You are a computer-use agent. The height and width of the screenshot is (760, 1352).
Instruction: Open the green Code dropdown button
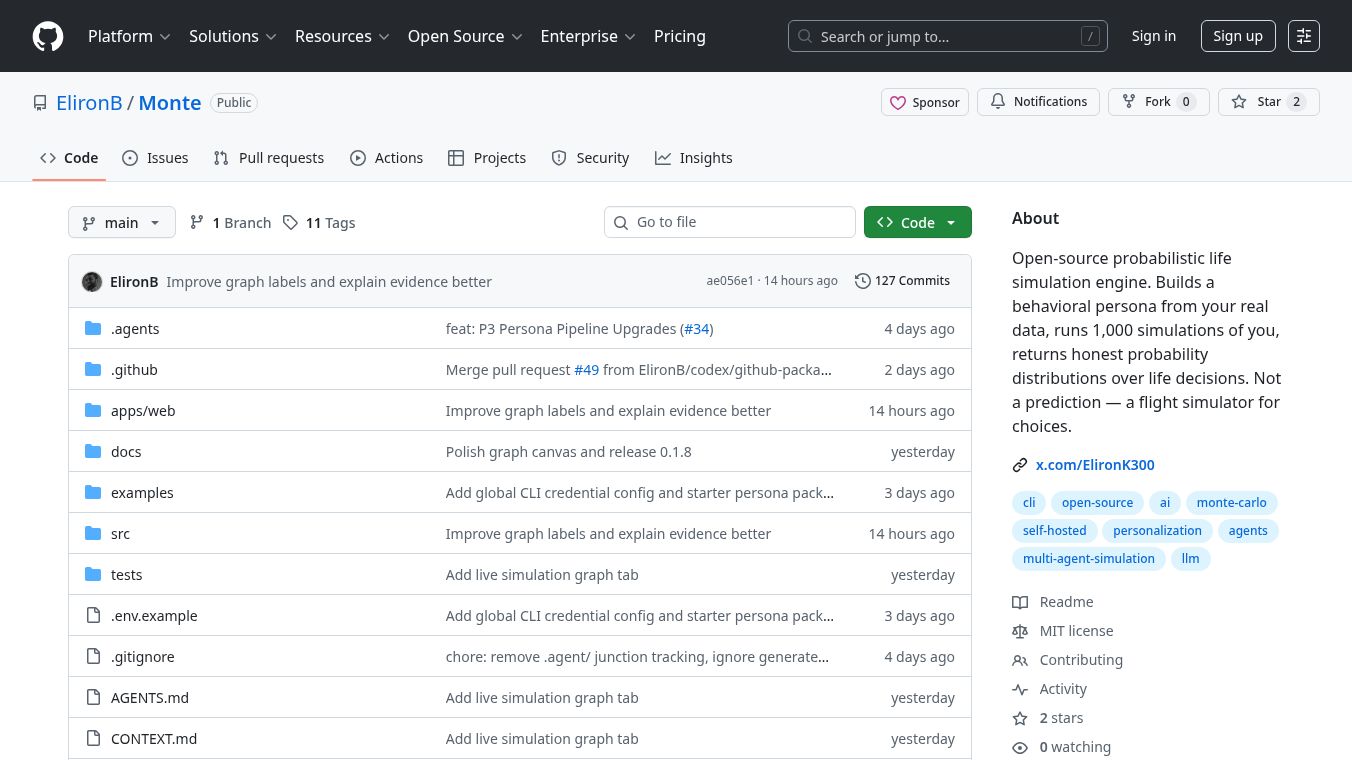(917, 222)
